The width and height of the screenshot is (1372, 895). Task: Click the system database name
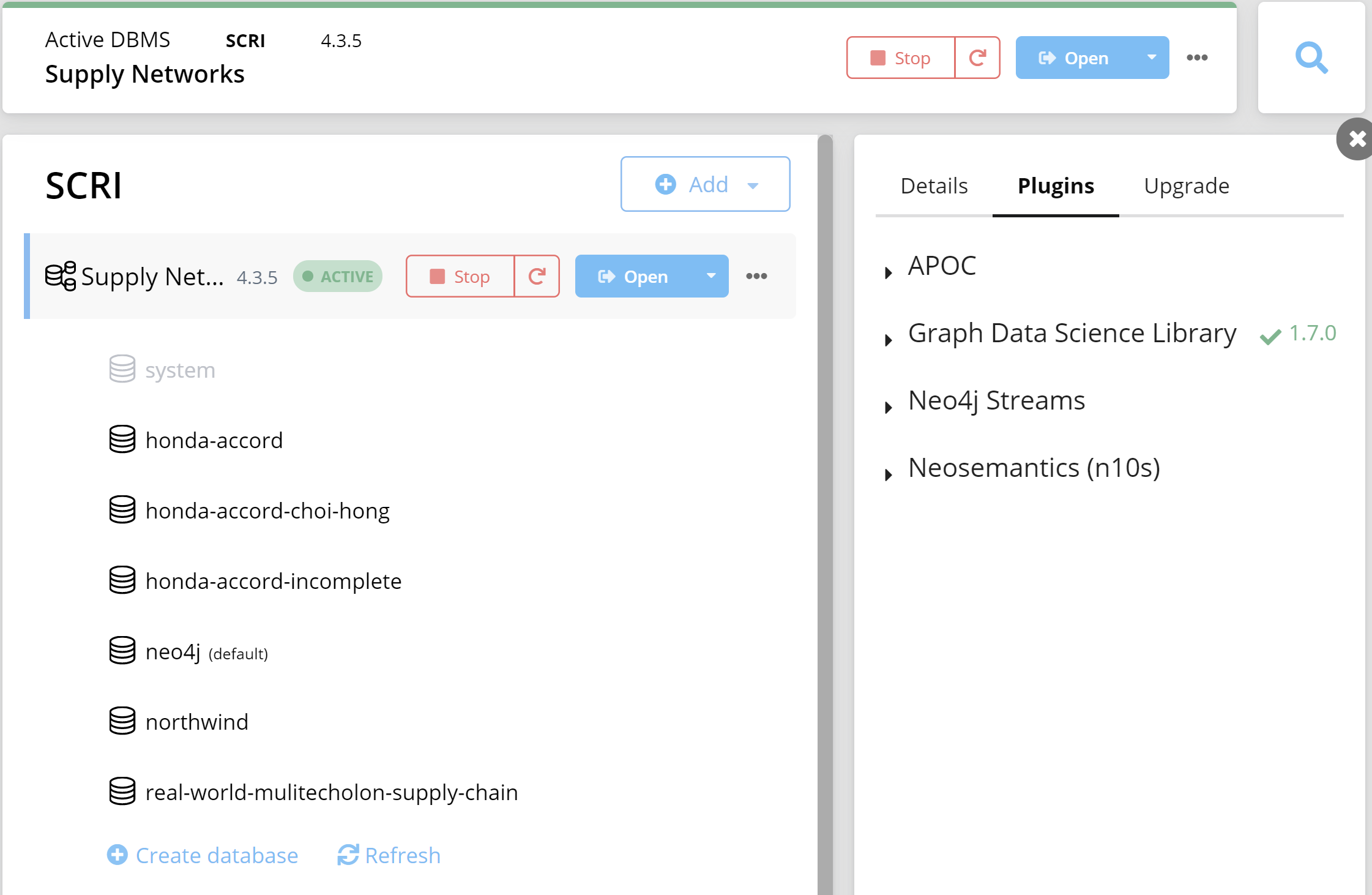pos(180,370)
